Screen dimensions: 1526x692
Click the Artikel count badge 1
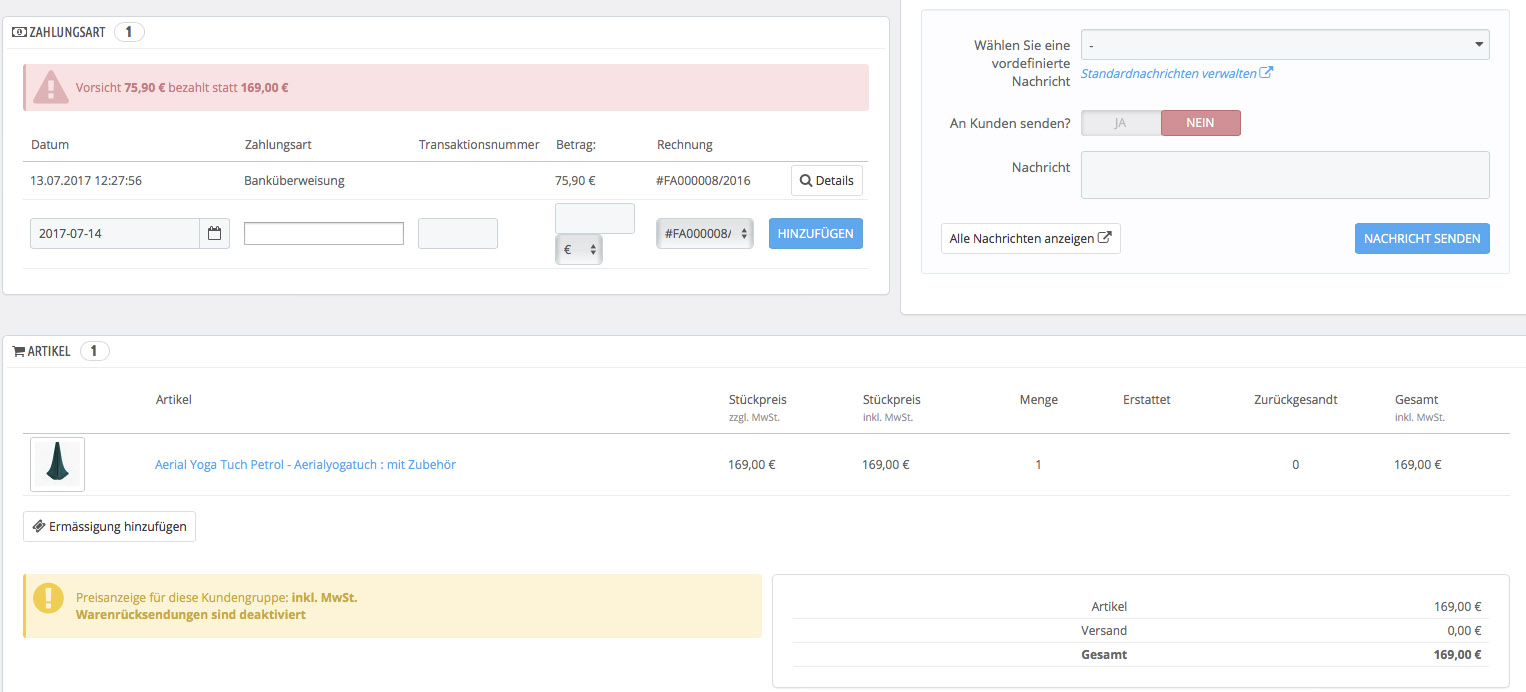pyautogui.click(x=94, y=351)
